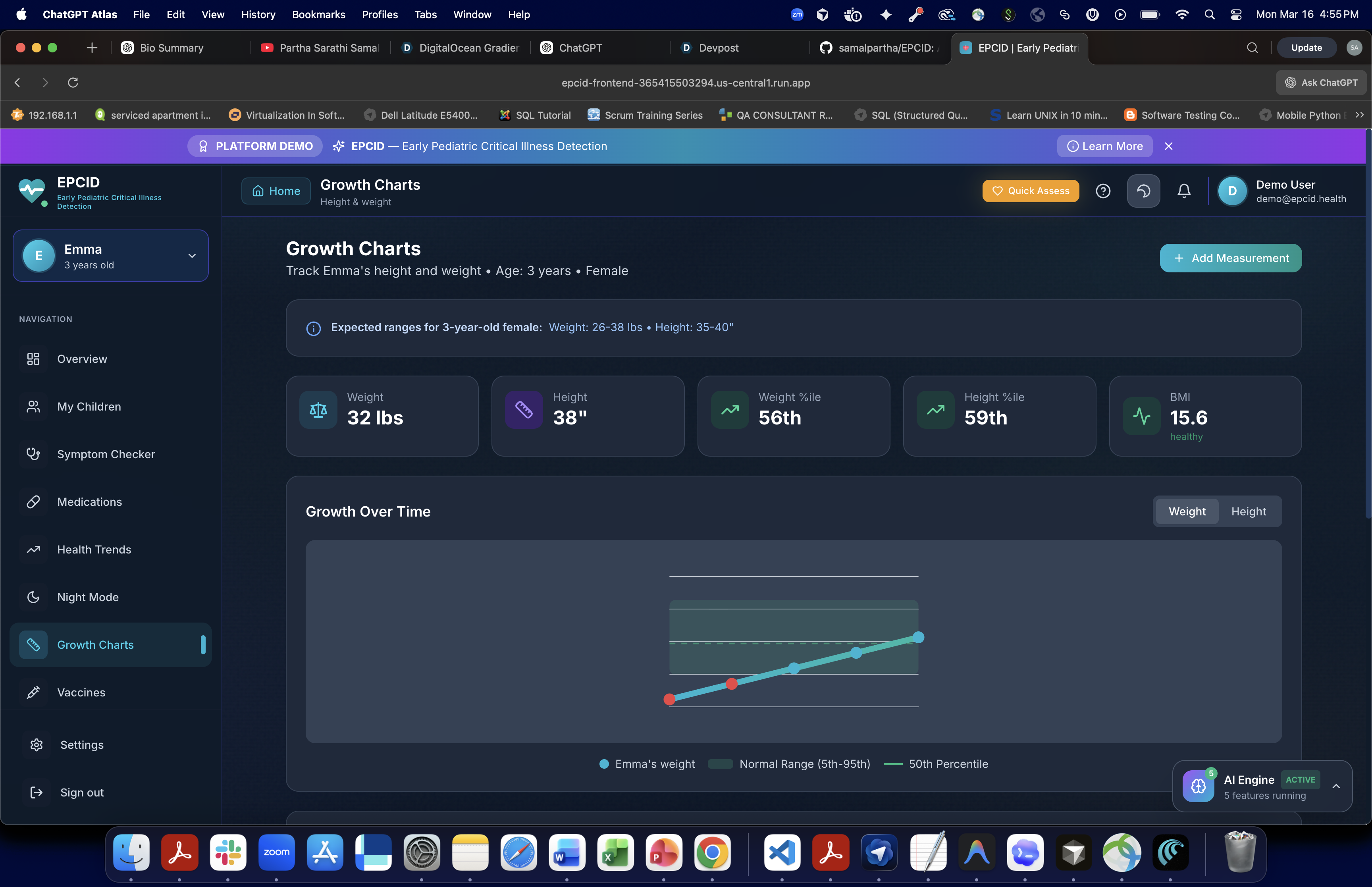This screenshot has width=1372, height=887.
Task: Enable Night Mode in sidebar
Action: click(x=87, y=597)
